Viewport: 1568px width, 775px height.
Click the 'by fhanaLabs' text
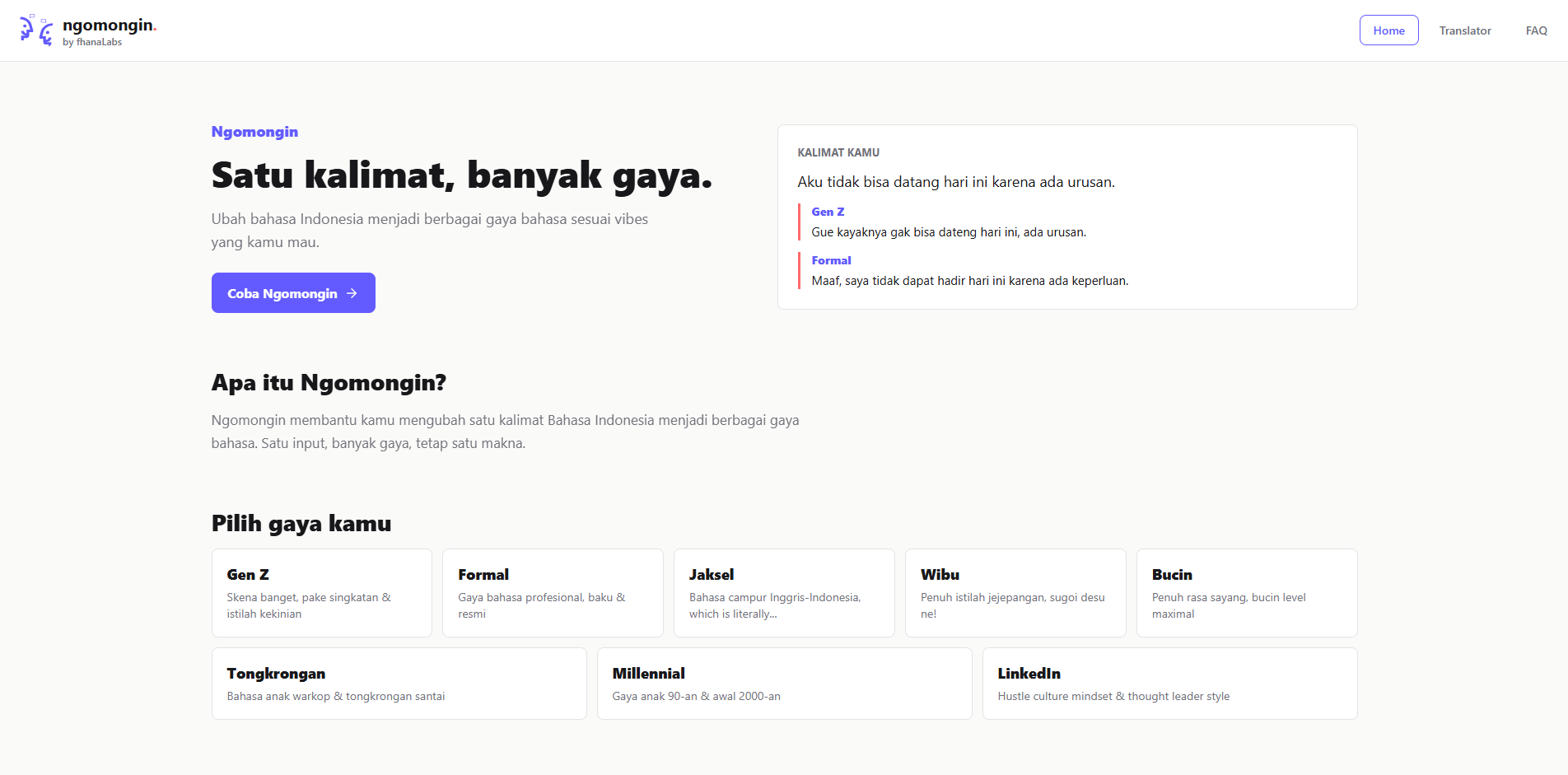[x=92, y=42]
